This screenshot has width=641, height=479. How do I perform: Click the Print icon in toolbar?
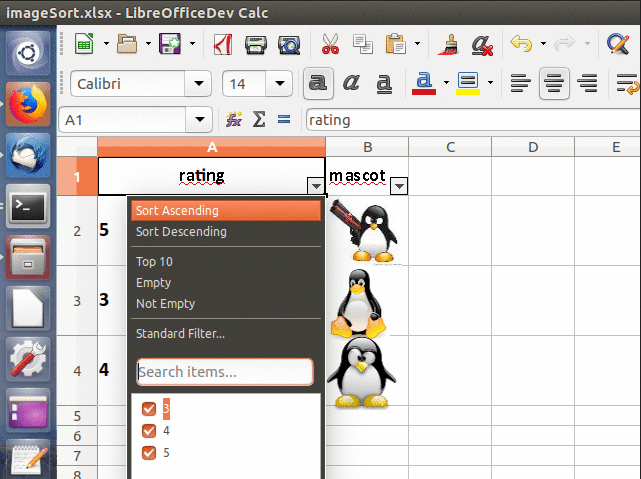[x=256, y=44]
